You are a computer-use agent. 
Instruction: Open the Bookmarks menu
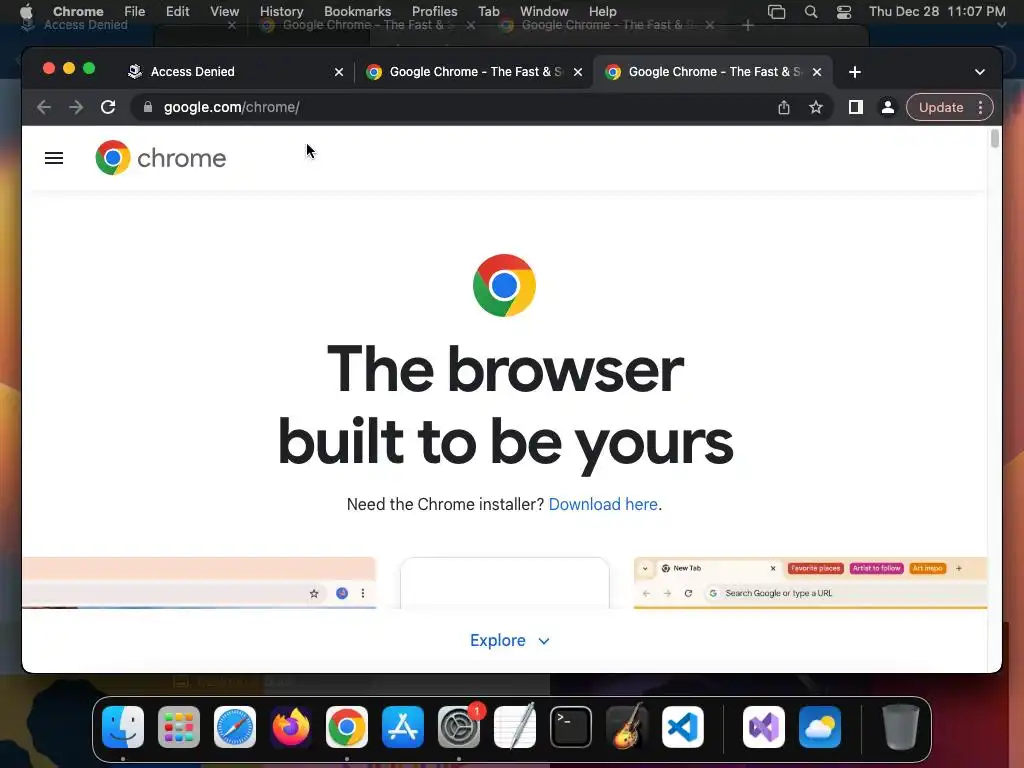tap(357, 11)
